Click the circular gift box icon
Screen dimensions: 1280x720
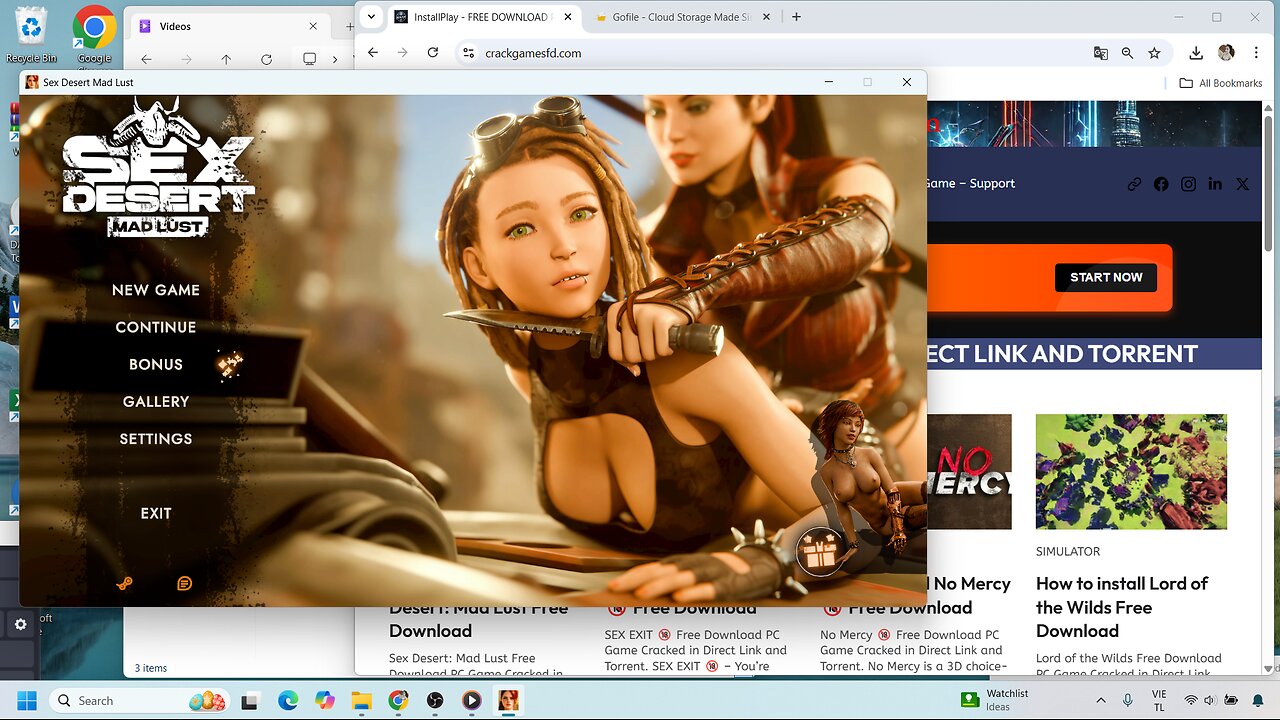point(820,551)
